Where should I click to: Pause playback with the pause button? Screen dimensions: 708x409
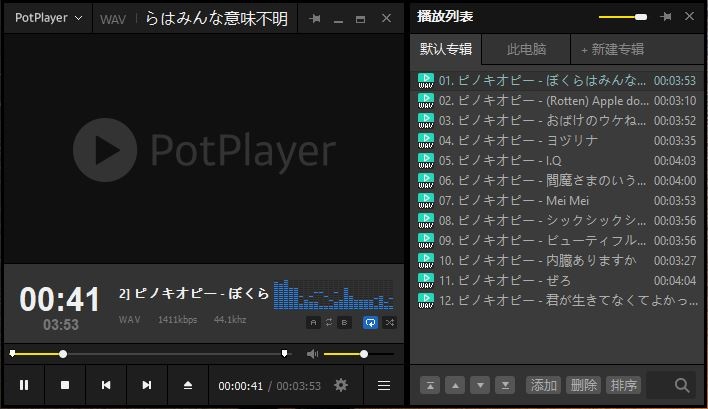click(24, 385)
